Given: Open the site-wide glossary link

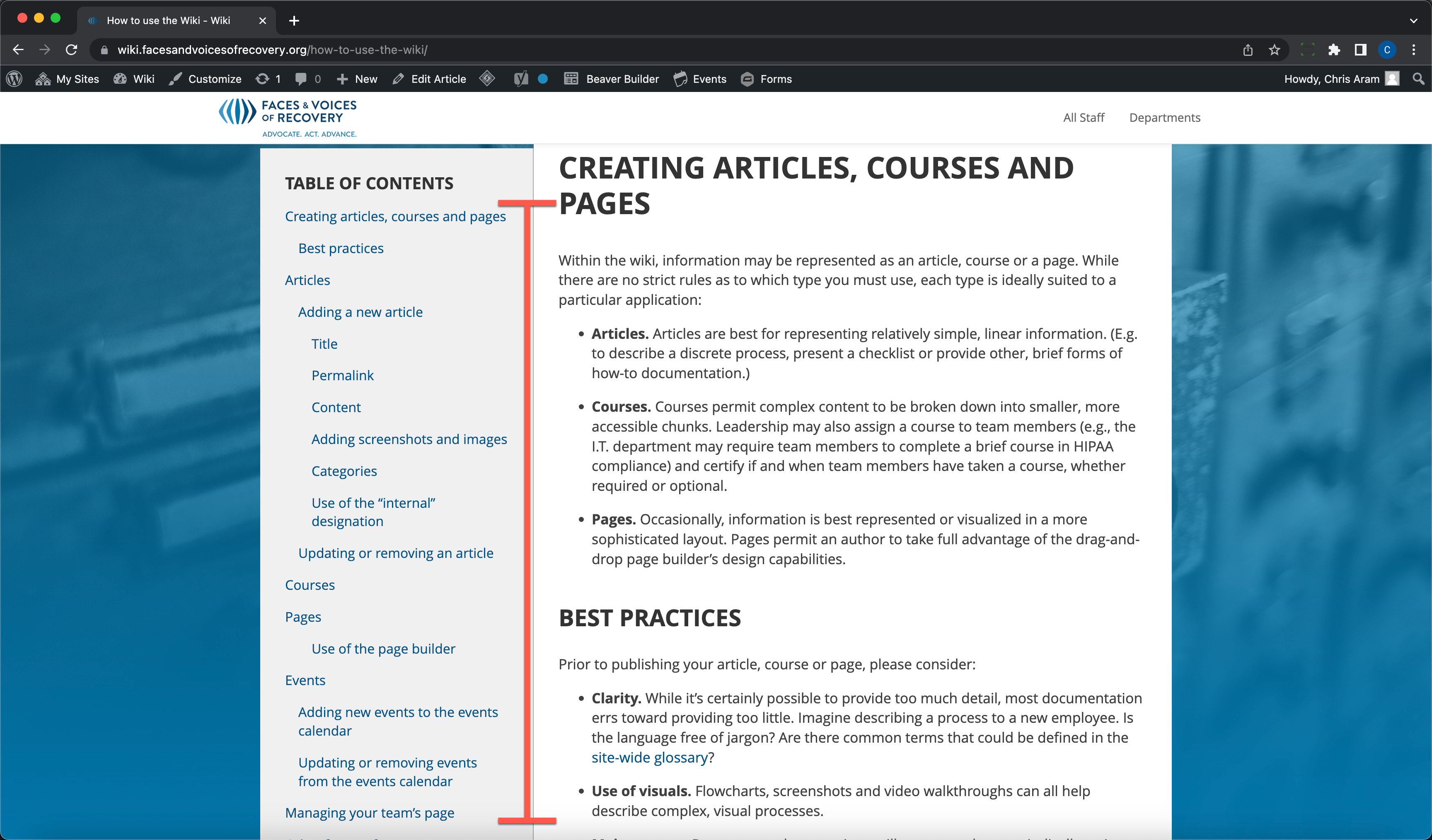Looking at the screenshot, I should click(x=650, y=757).
